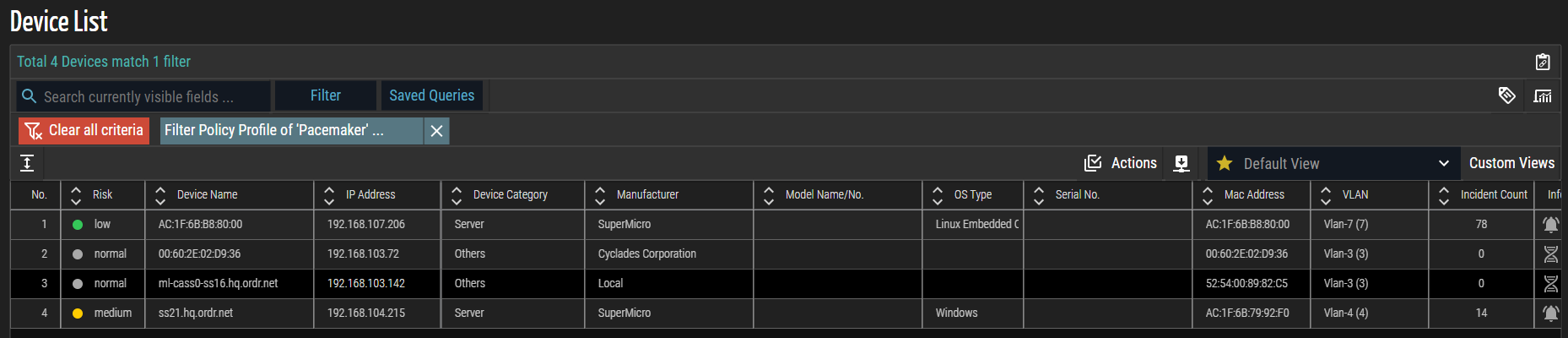Open the Actions menu
Image resolution: width=1568 pixels, height=338 pixels.
(1120, 163)
